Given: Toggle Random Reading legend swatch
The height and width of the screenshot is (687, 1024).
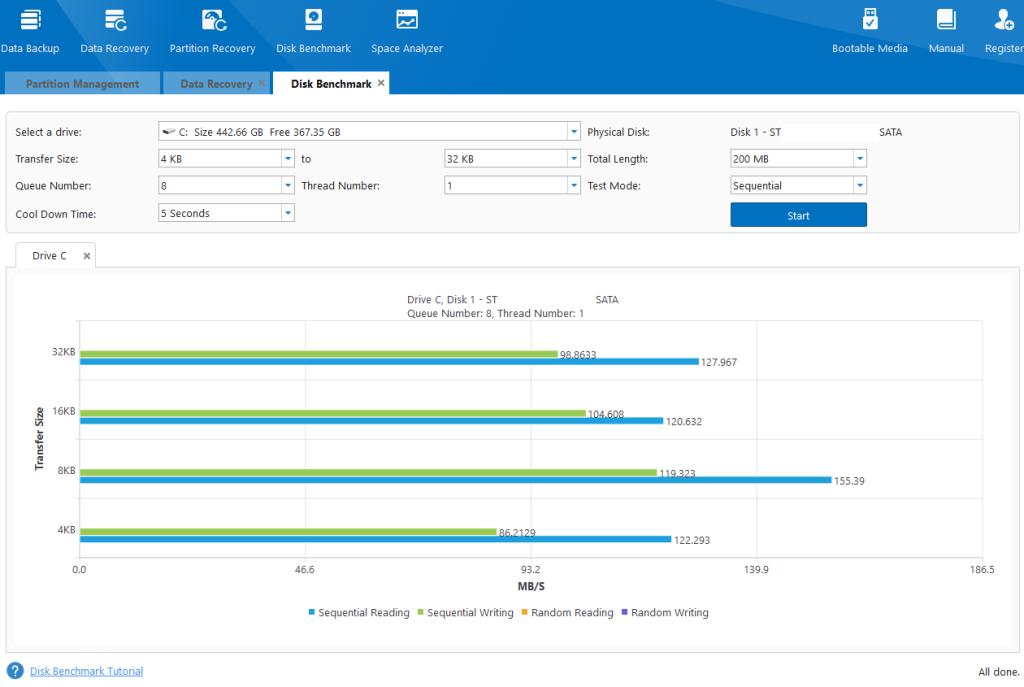Looking at the screenshot, I should click(x=524, y=612).
